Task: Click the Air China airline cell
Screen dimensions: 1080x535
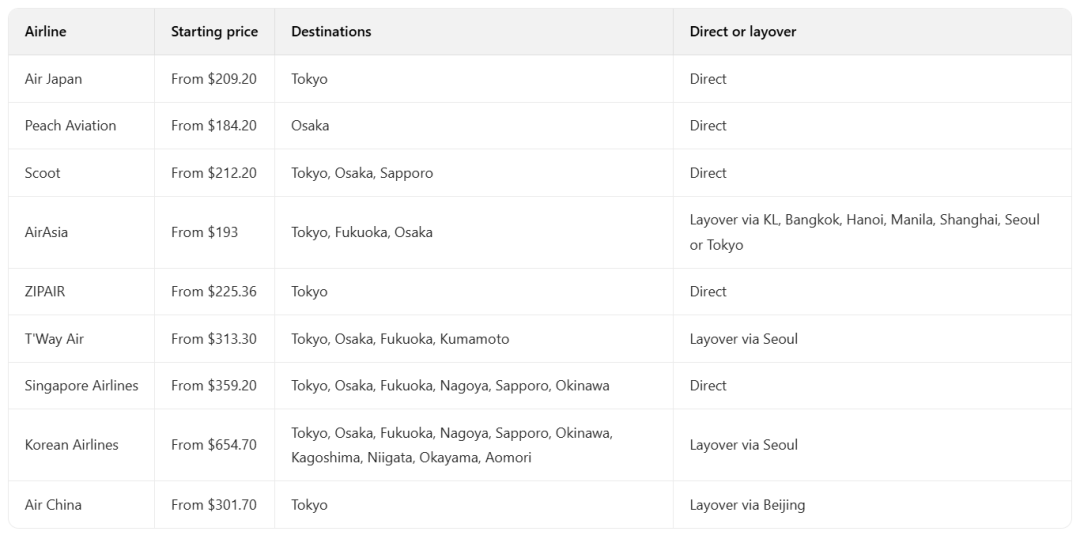Action: click(53, 505)
